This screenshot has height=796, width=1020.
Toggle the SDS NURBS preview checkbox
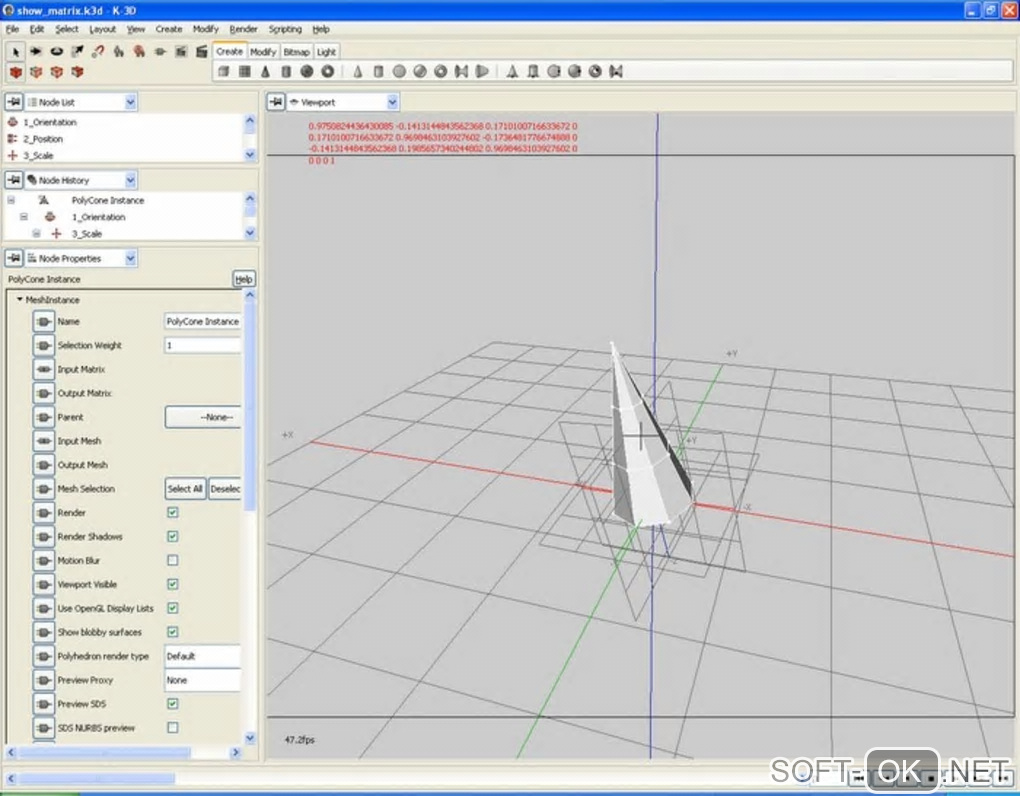click(173, 728)
